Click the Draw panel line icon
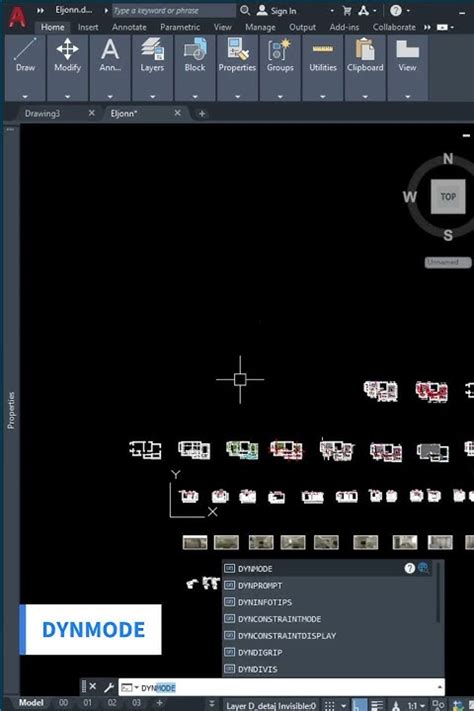This screenshot has width=474, height=711. pyautogui.click(x=25, y=49)
